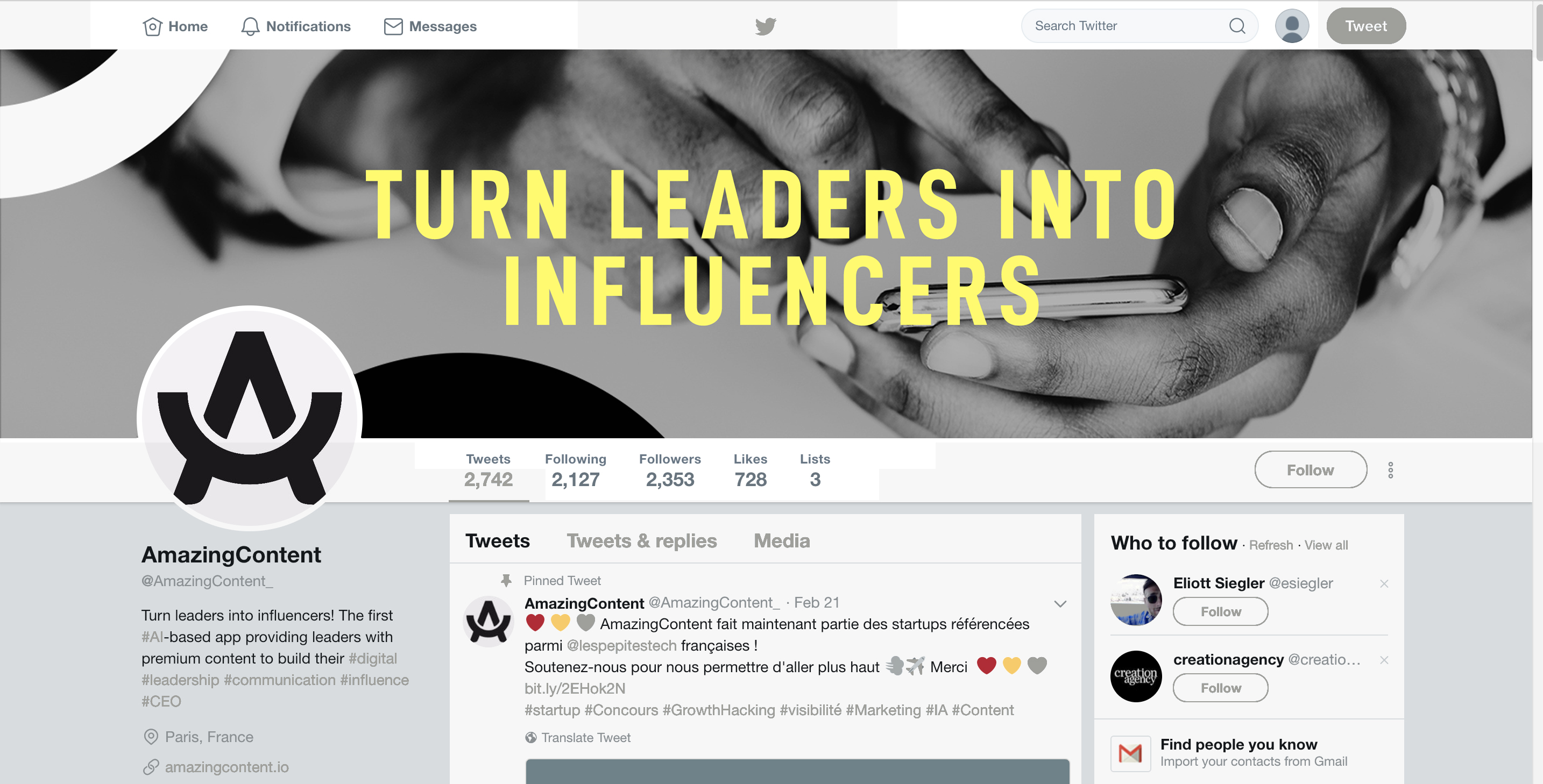The image size is (1543, 784).
Task: Click the Home house icon
Action: pyautogui.click(x=152, y=26)
